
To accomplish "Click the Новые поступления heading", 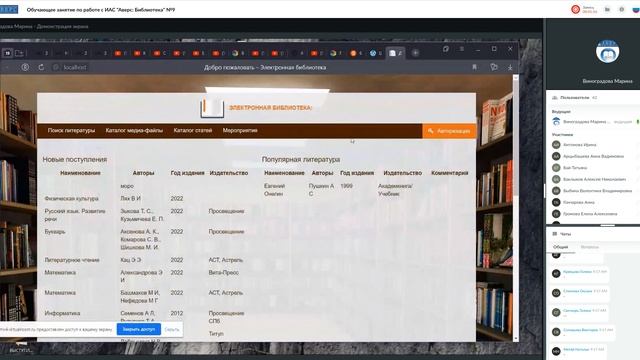I will (75, 160).
